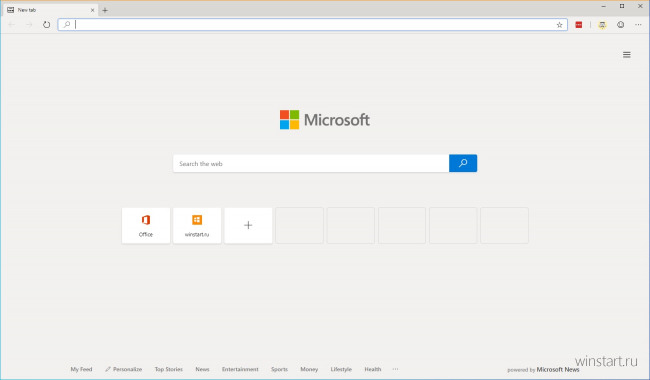This screenshot has width=650, height=380.
Task: Go back using the back arrow
Action: point(12,25)
